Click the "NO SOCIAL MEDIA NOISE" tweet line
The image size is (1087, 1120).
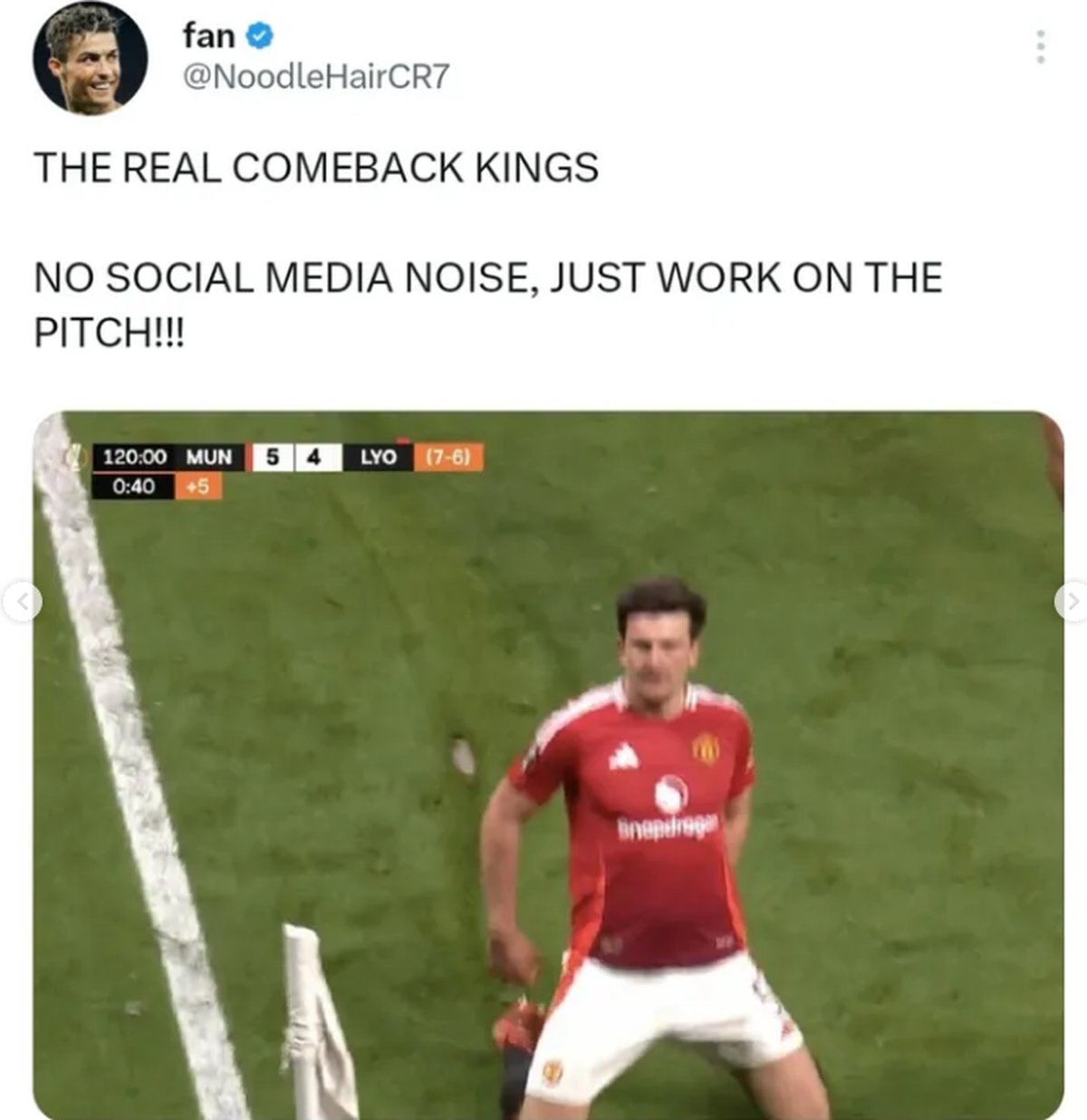coord(488,277)
